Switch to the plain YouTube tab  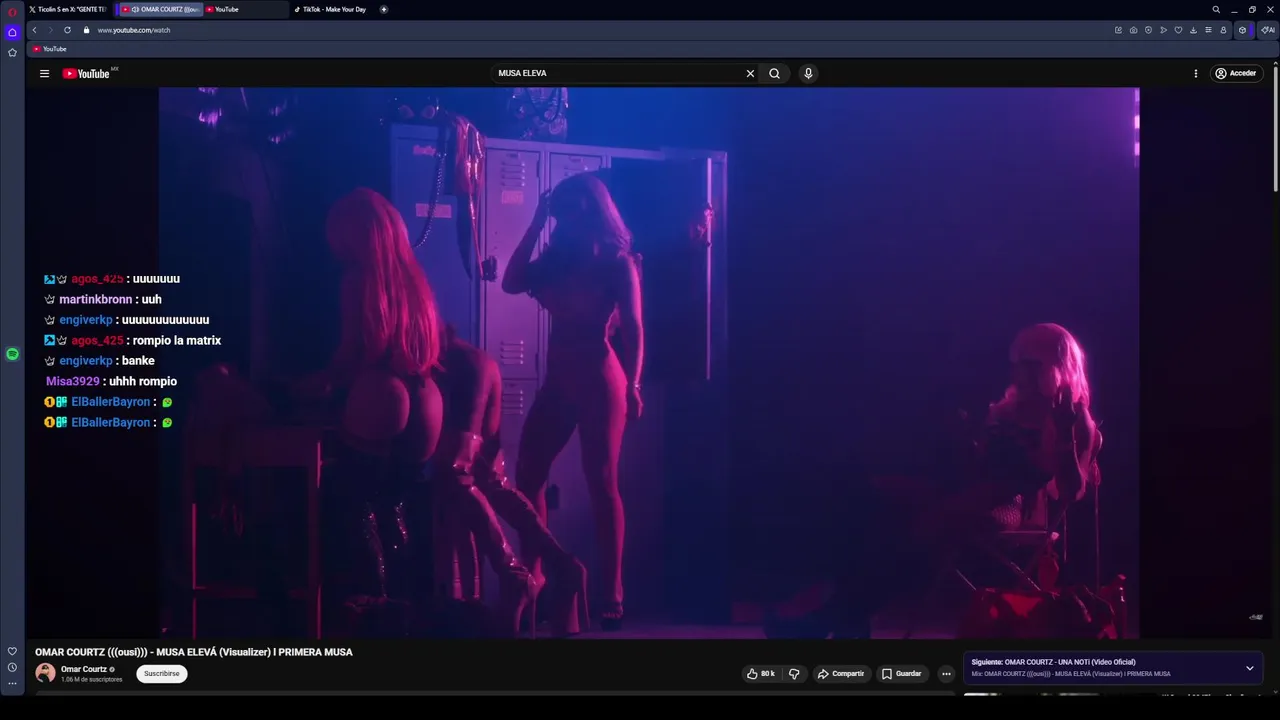(245, 9)
